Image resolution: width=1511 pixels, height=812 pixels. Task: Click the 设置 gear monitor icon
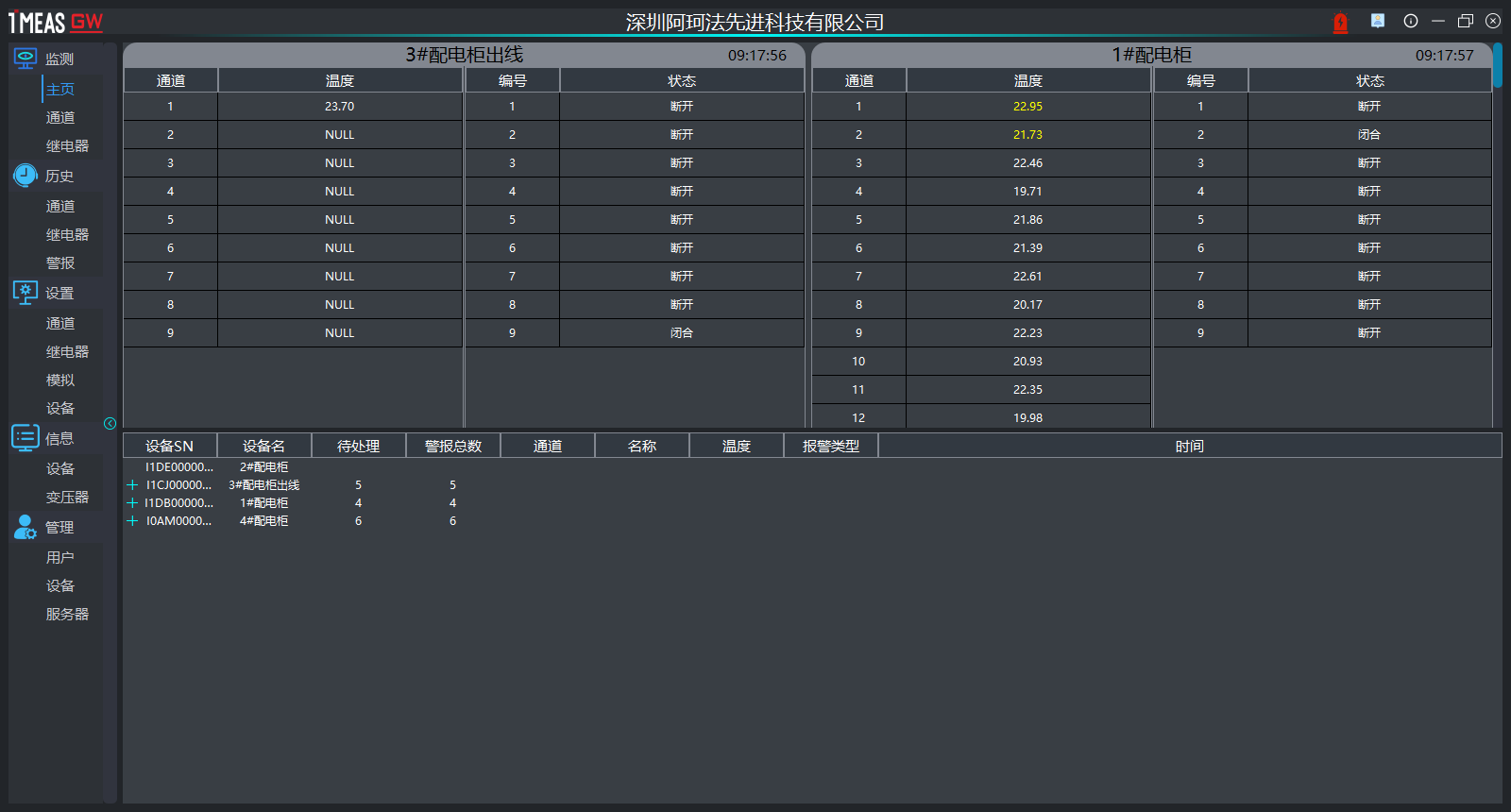[25, 293]
